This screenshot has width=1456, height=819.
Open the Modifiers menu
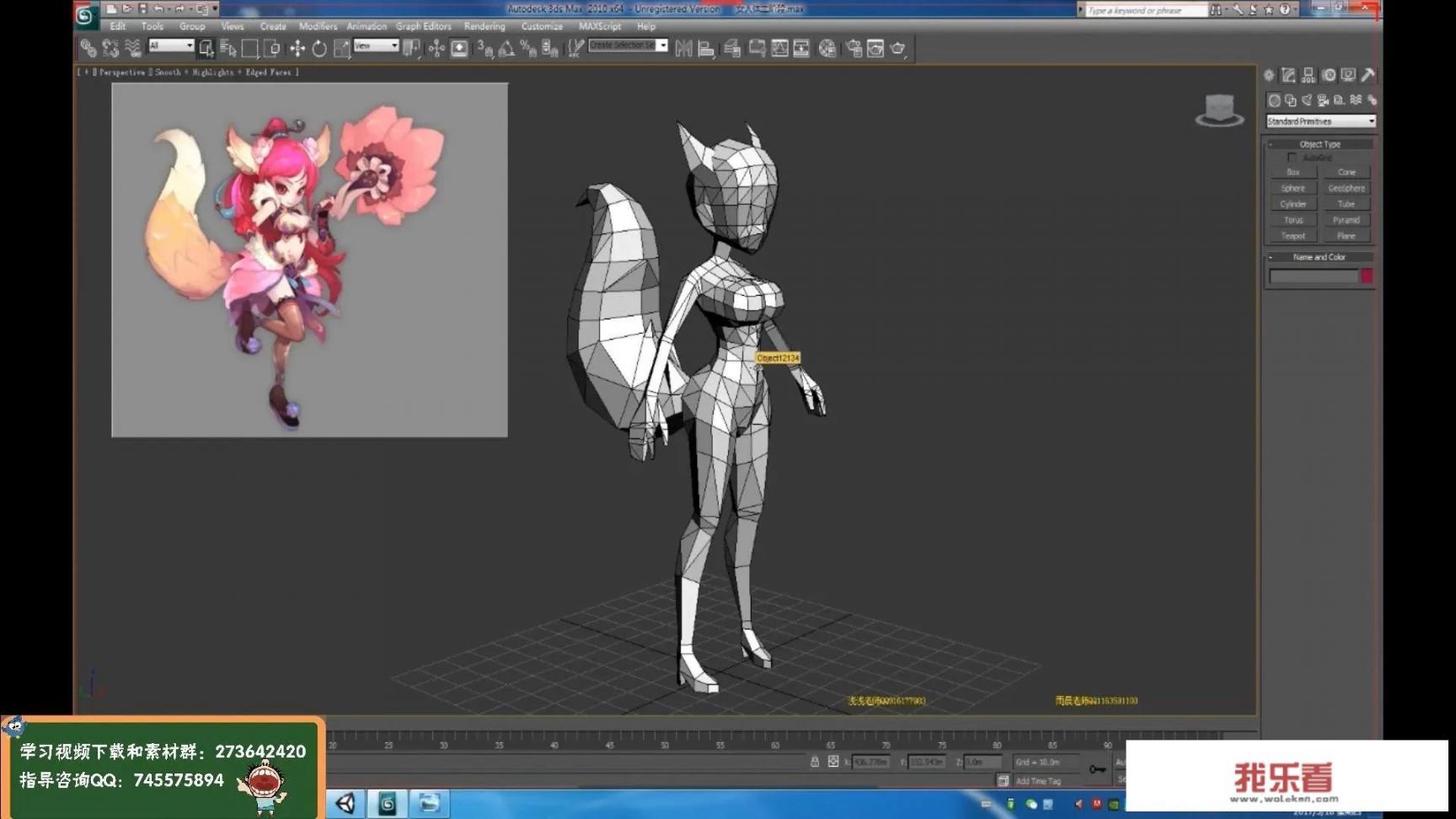(318, 26)
